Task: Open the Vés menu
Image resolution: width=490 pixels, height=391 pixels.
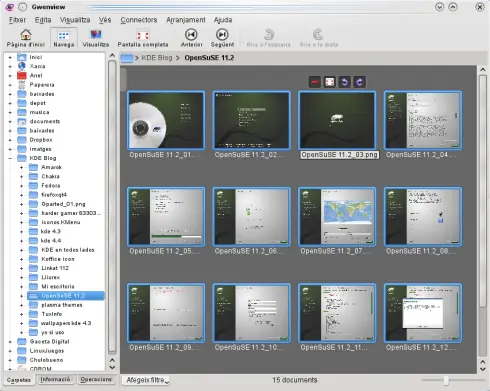Action: coord(105,20)
